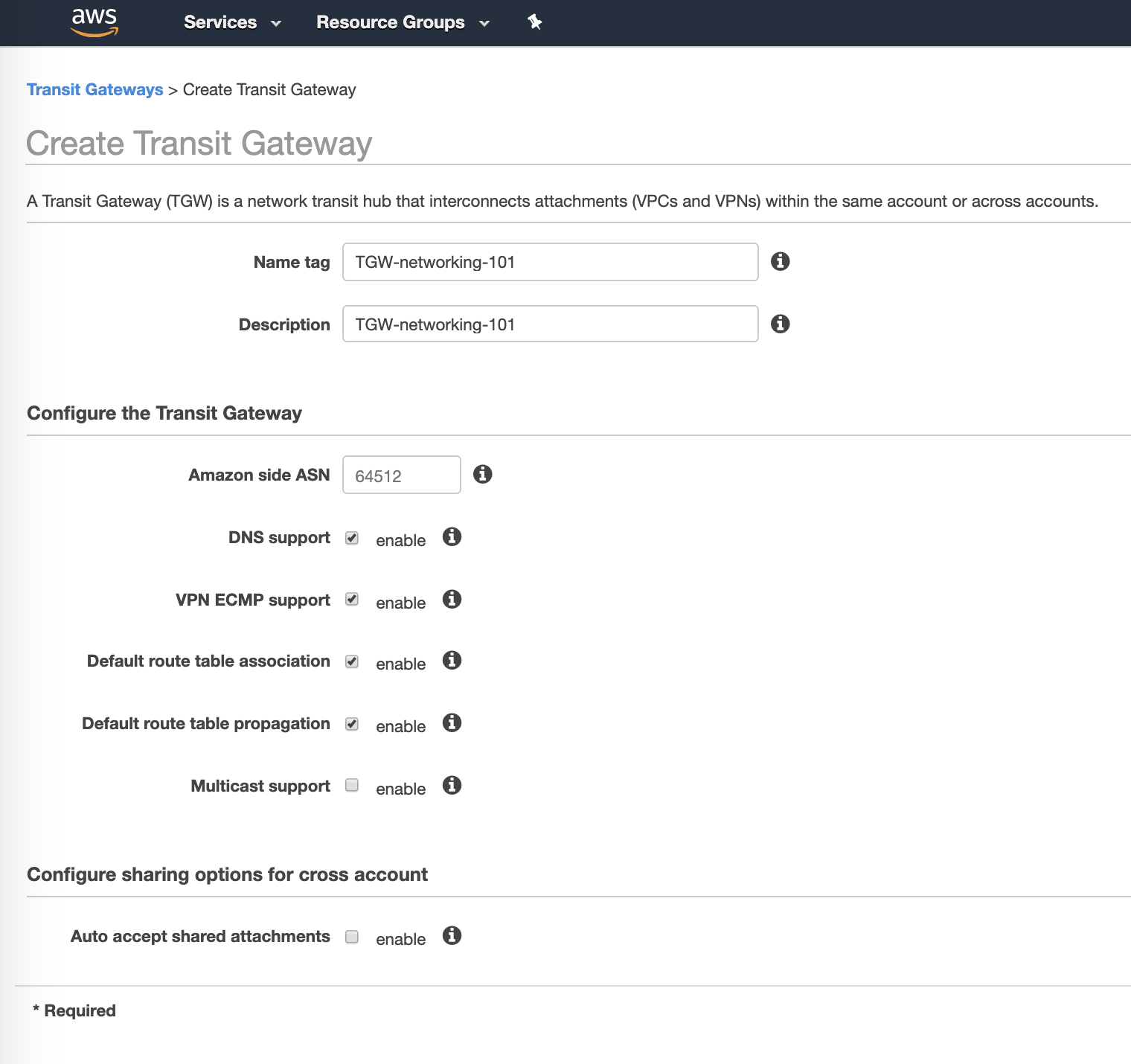Open DNS support info icon
The height and width of the screenshot is (1064, 1131).
tap(452, 536)
